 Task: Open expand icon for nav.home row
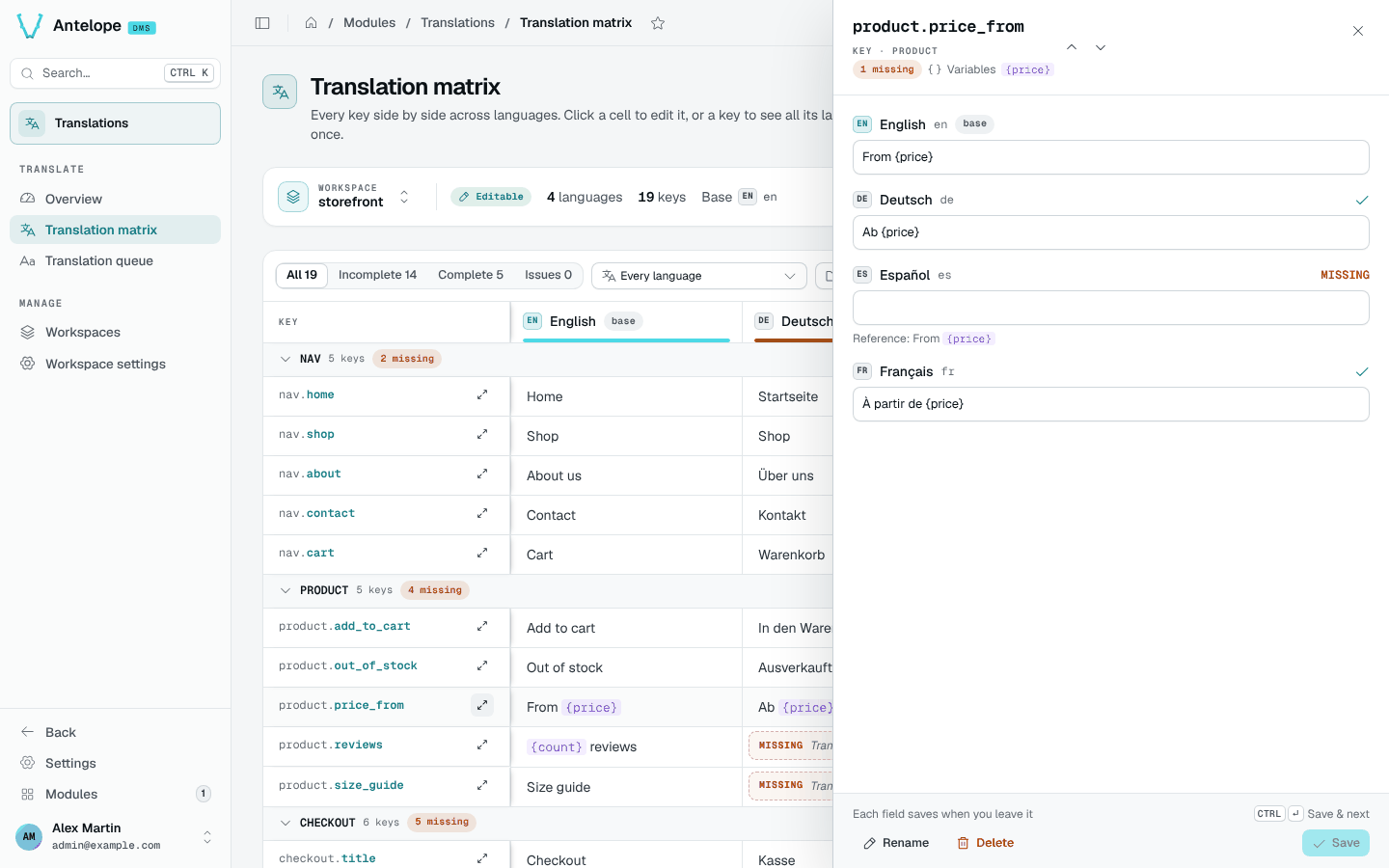coord(482,394)
